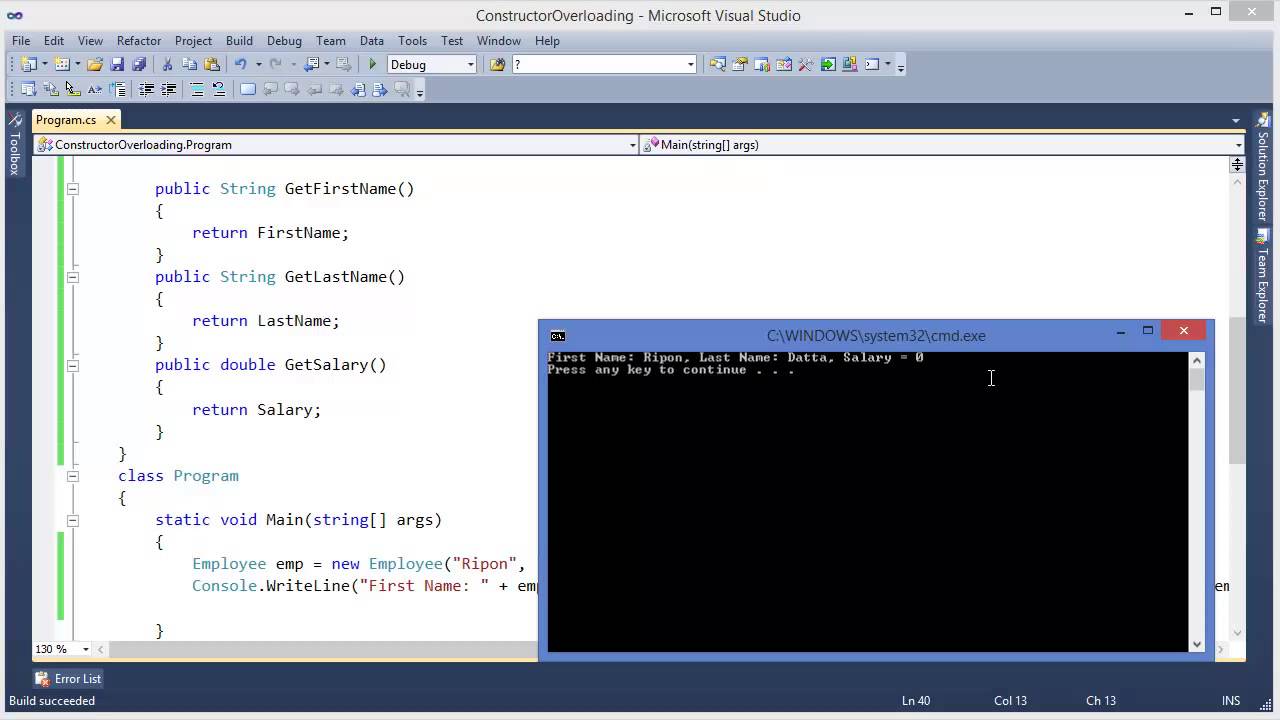1280x720 pixels.
Task: Expand the Toolbox side tab
Action: pos(15,146)
